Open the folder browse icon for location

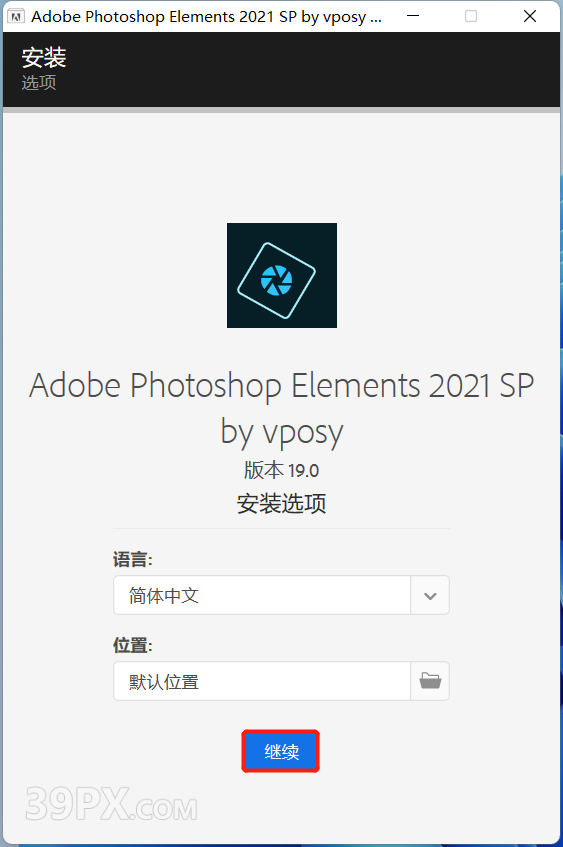[430, 681]
